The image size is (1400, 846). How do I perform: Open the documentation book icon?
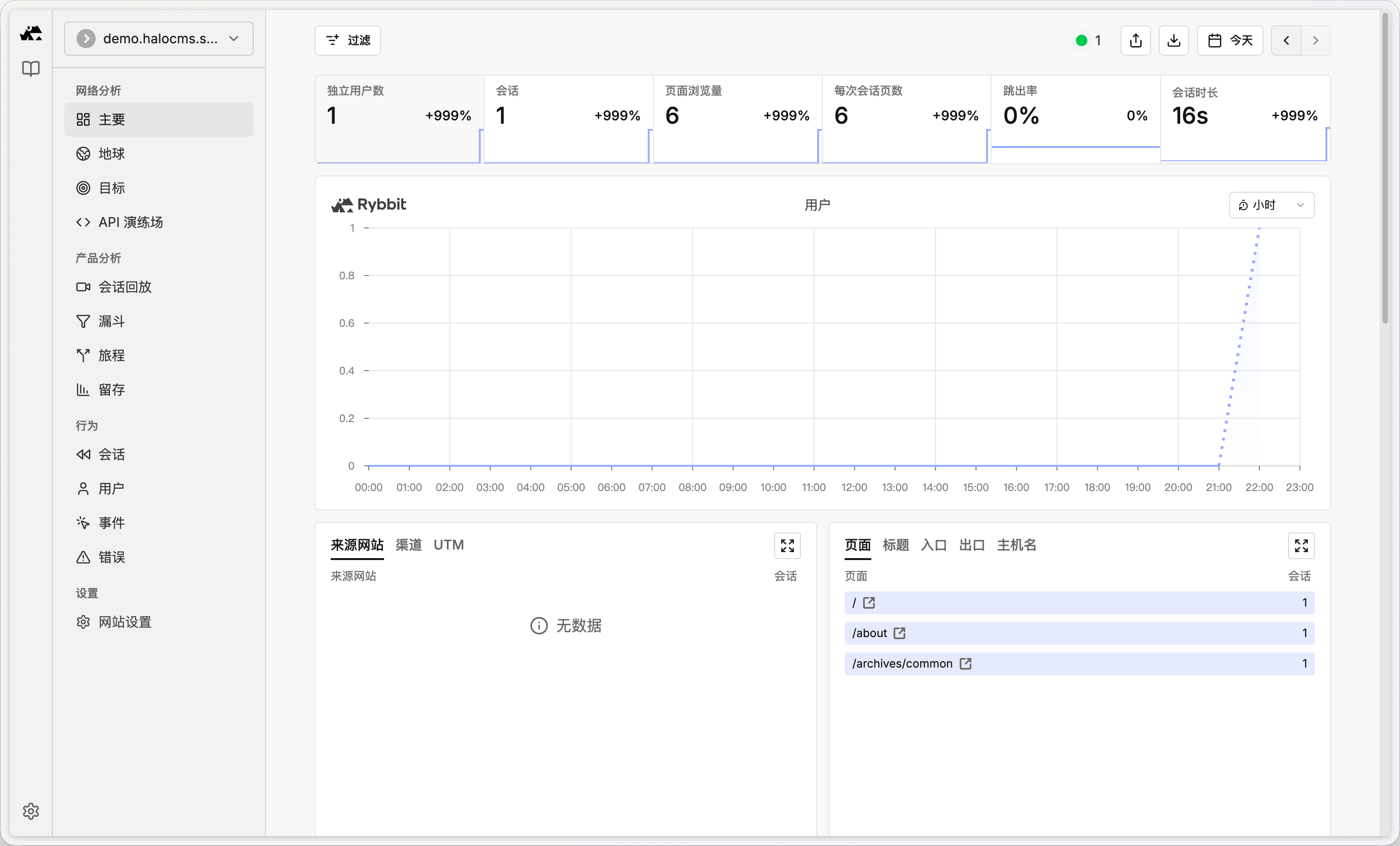click(x=30, y=69)
